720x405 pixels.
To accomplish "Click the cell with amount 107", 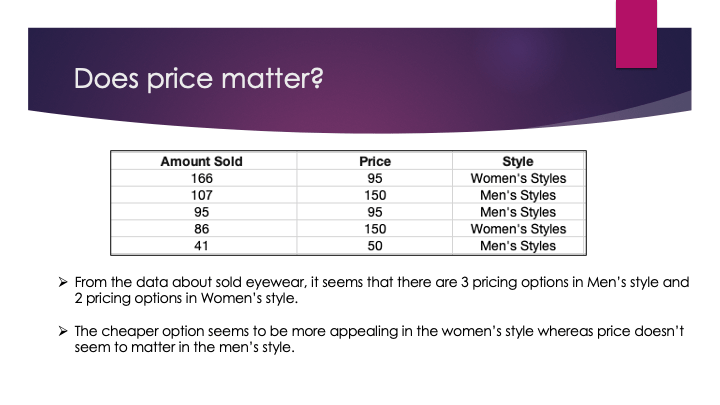I will point(201,195).
